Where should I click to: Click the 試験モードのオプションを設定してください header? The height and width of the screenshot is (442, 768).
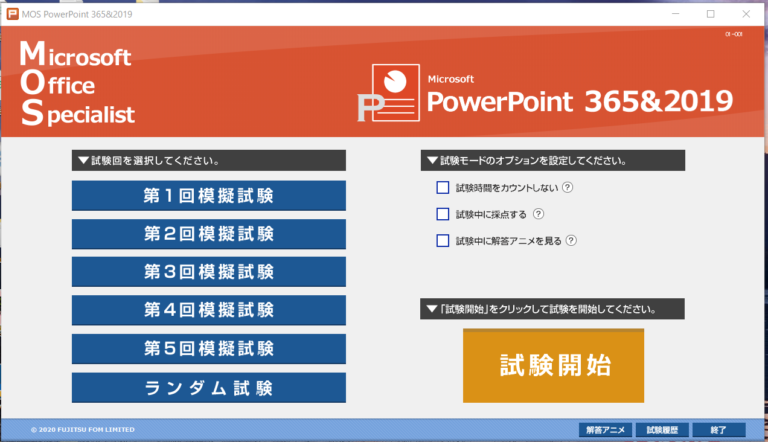click(x=553, y=160)
